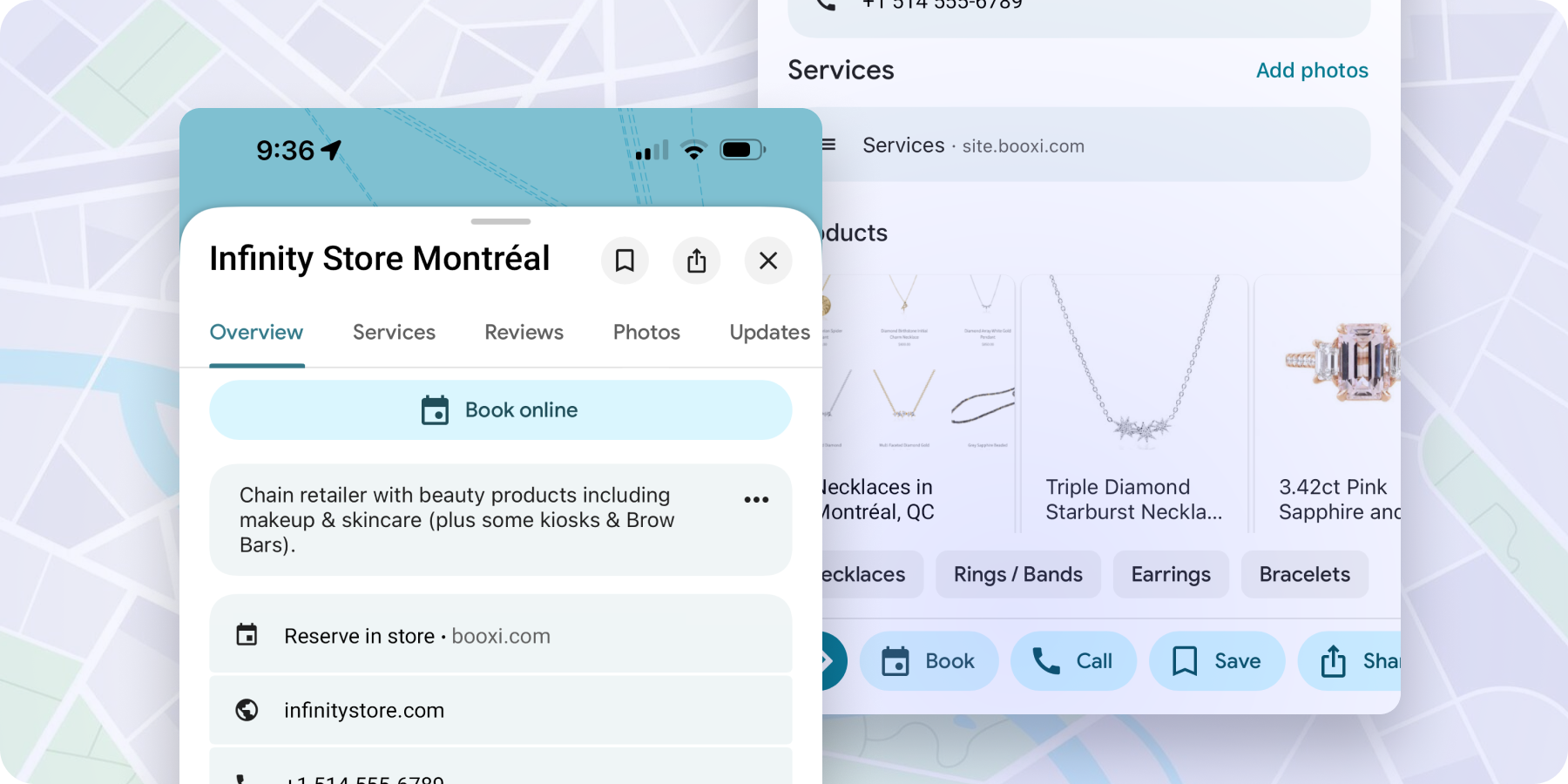
Task: Click the globe icon beside infinitystore.com
Action: tap(247, 710)
